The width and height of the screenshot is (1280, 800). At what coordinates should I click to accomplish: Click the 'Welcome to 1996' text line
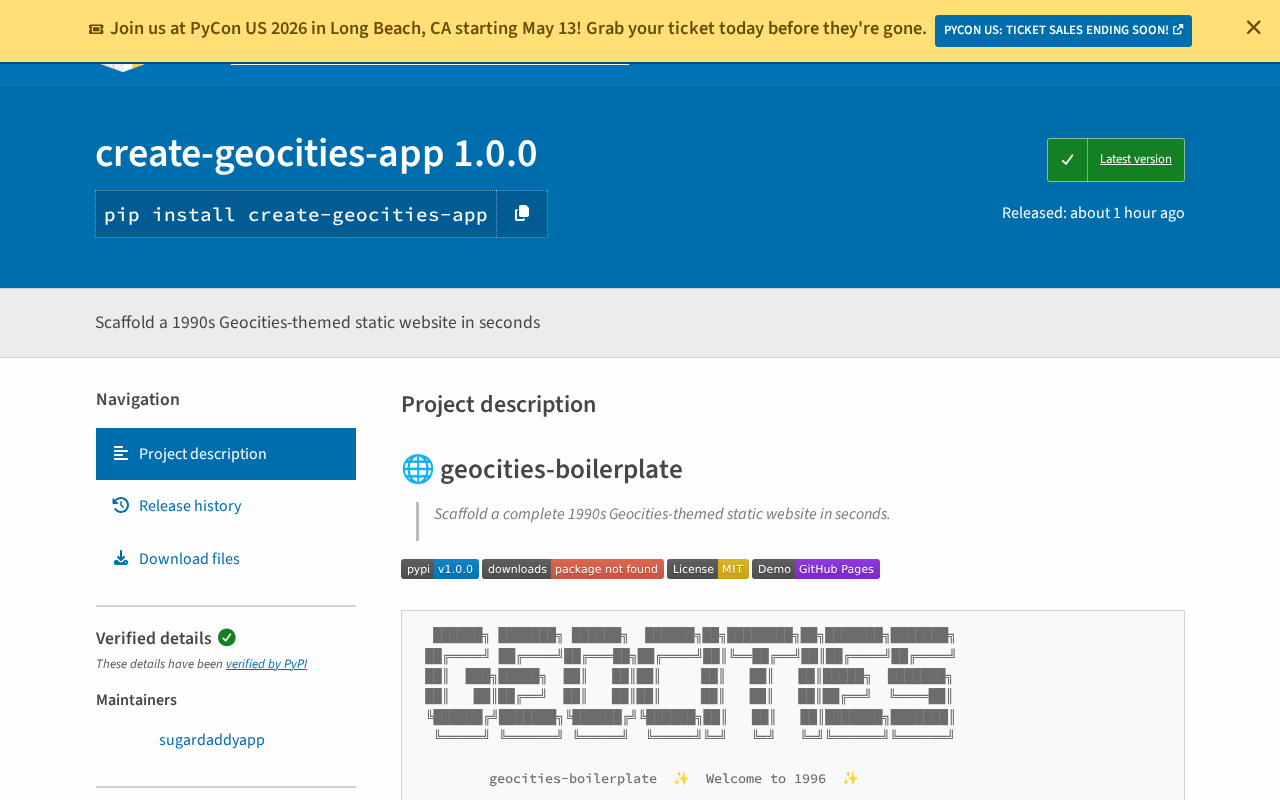pos(766,779)
